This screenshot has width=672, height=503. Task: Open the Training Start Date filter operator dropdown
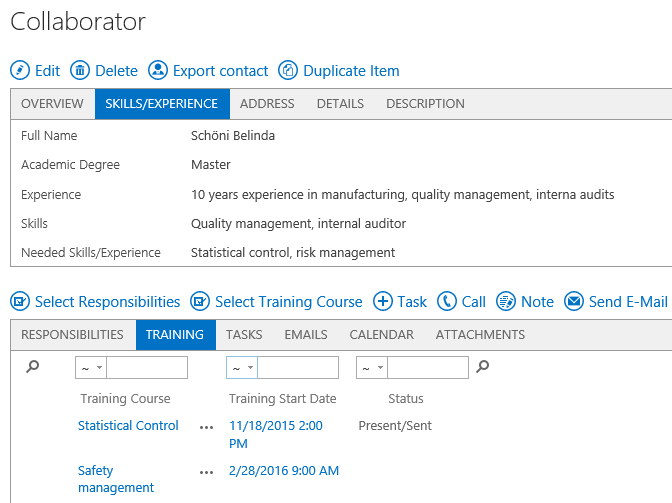click(x=242, y=368)
